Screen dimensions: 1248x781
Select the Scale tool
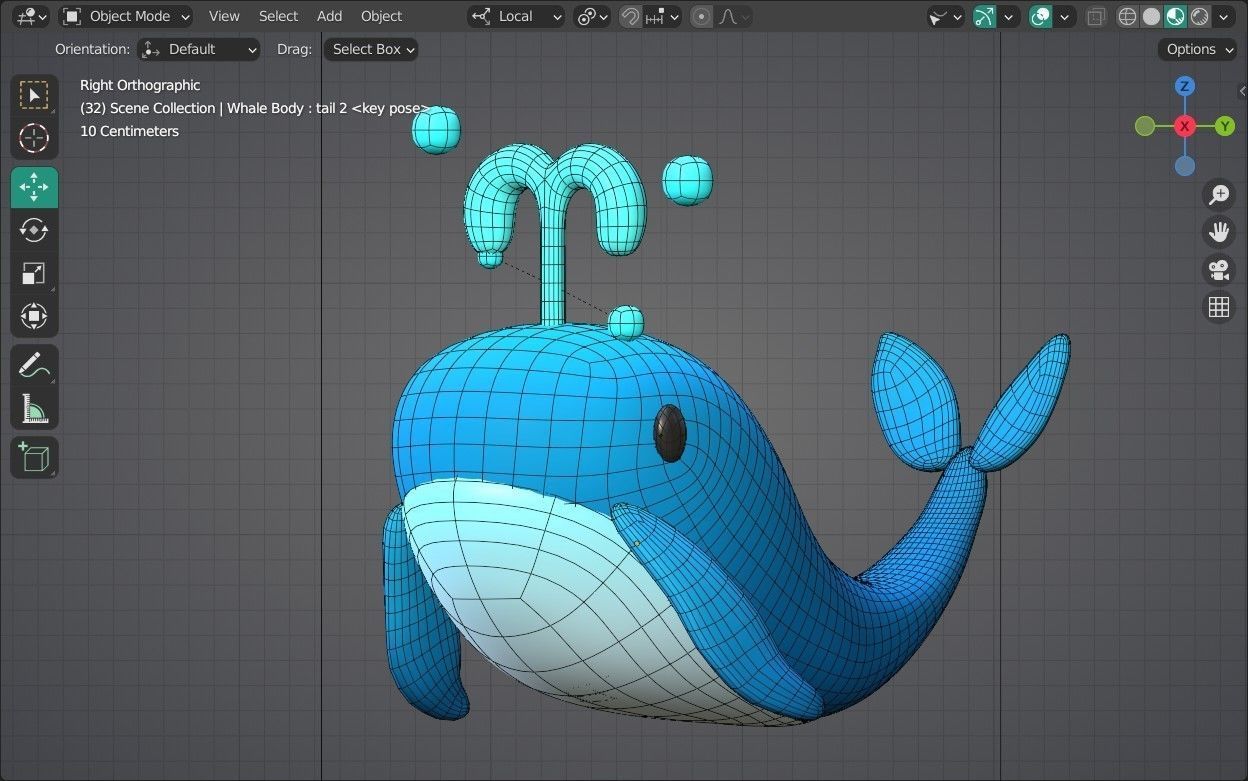(x=34, y=273)
